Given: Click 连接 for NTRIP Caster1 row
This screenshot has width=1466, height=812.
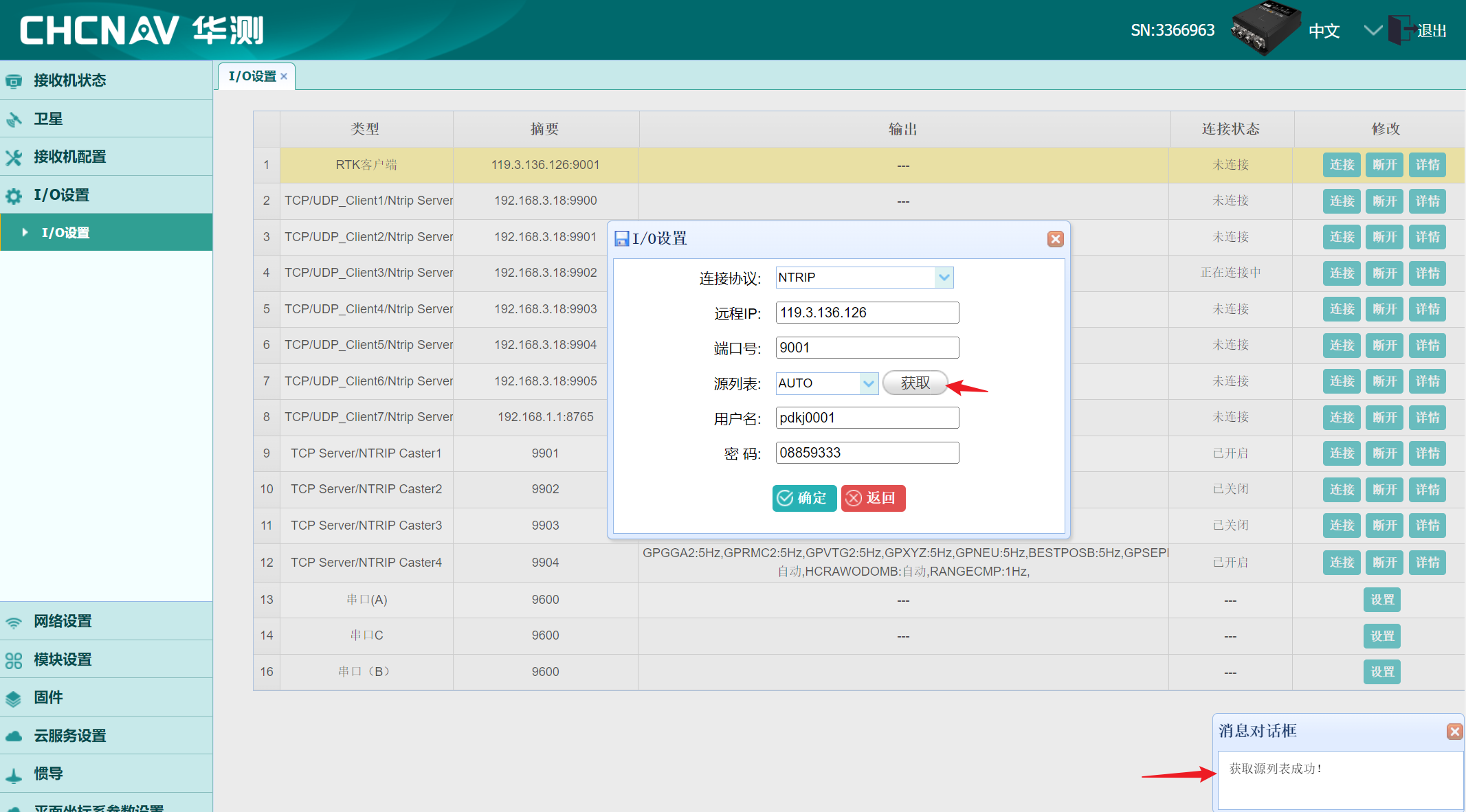Looking at the screenshot, I should point(1342,453).
